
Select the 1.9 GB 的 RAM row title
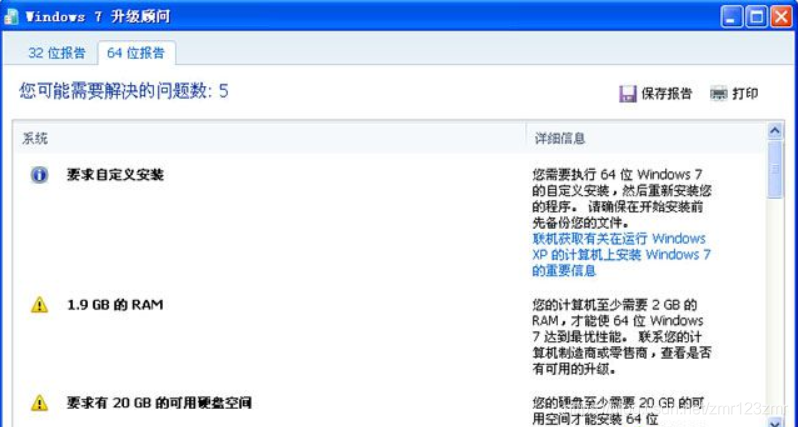point(115,305)
